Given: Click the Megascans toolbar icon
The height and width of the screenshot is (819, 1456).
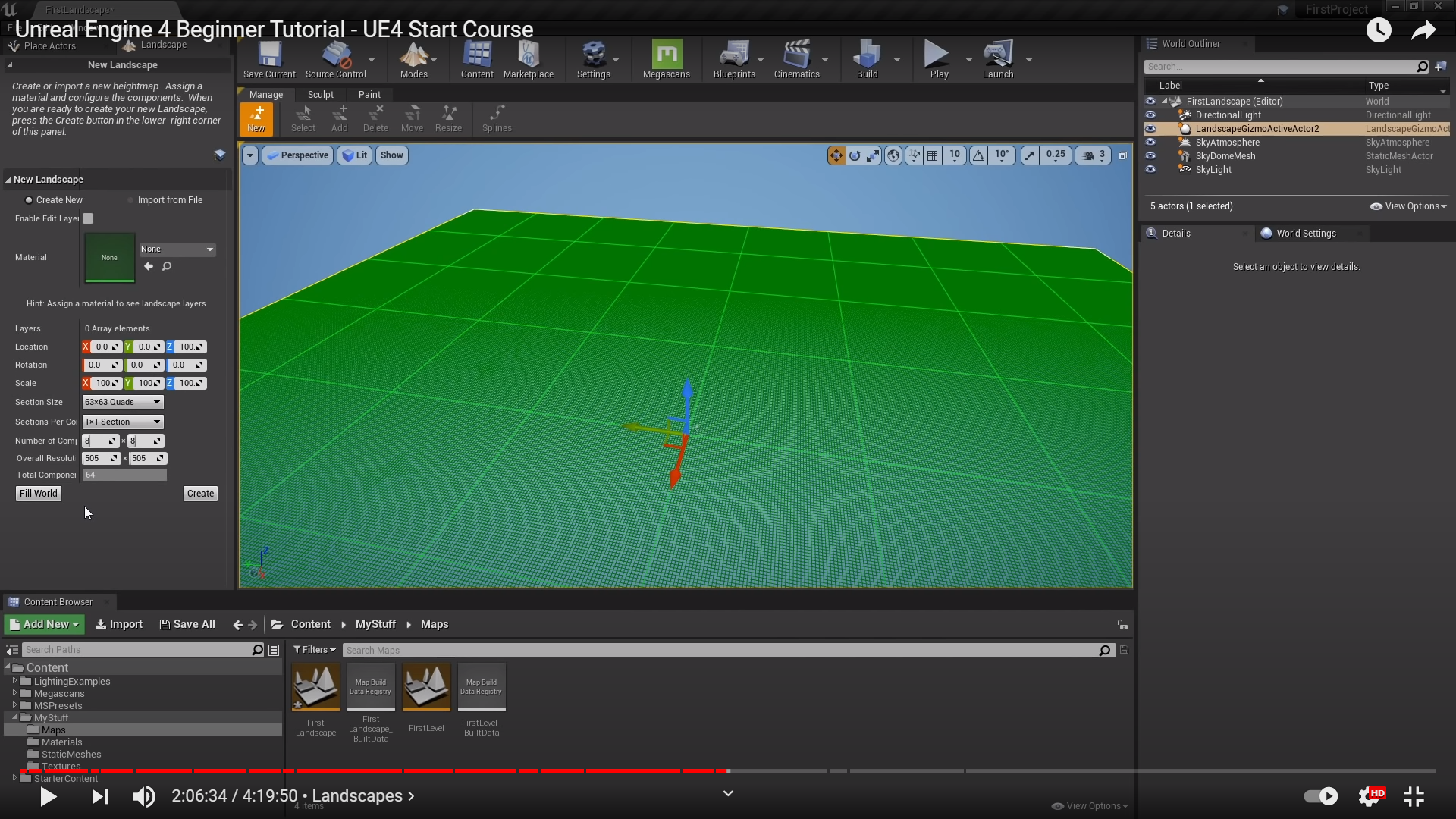Looking at the screenshot, I should (x=666, y=59).
